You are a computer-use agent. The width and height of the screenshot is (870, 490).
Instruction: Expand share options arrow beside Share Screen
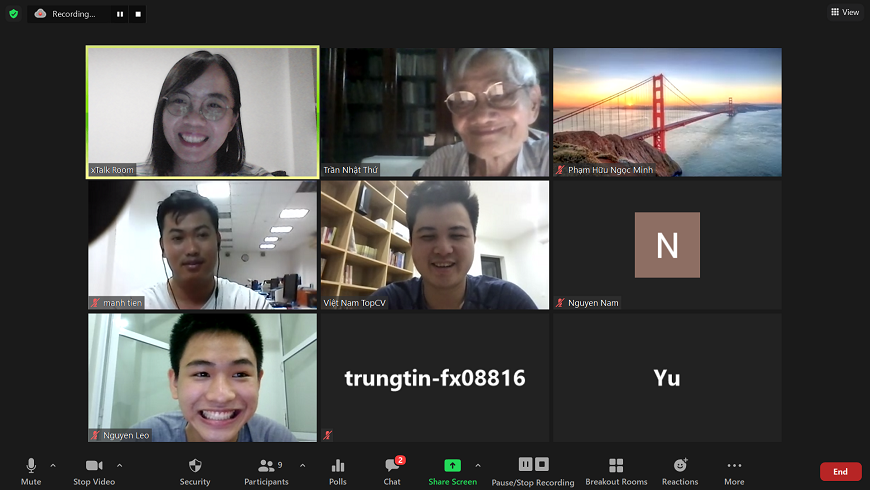click(478, 465)
